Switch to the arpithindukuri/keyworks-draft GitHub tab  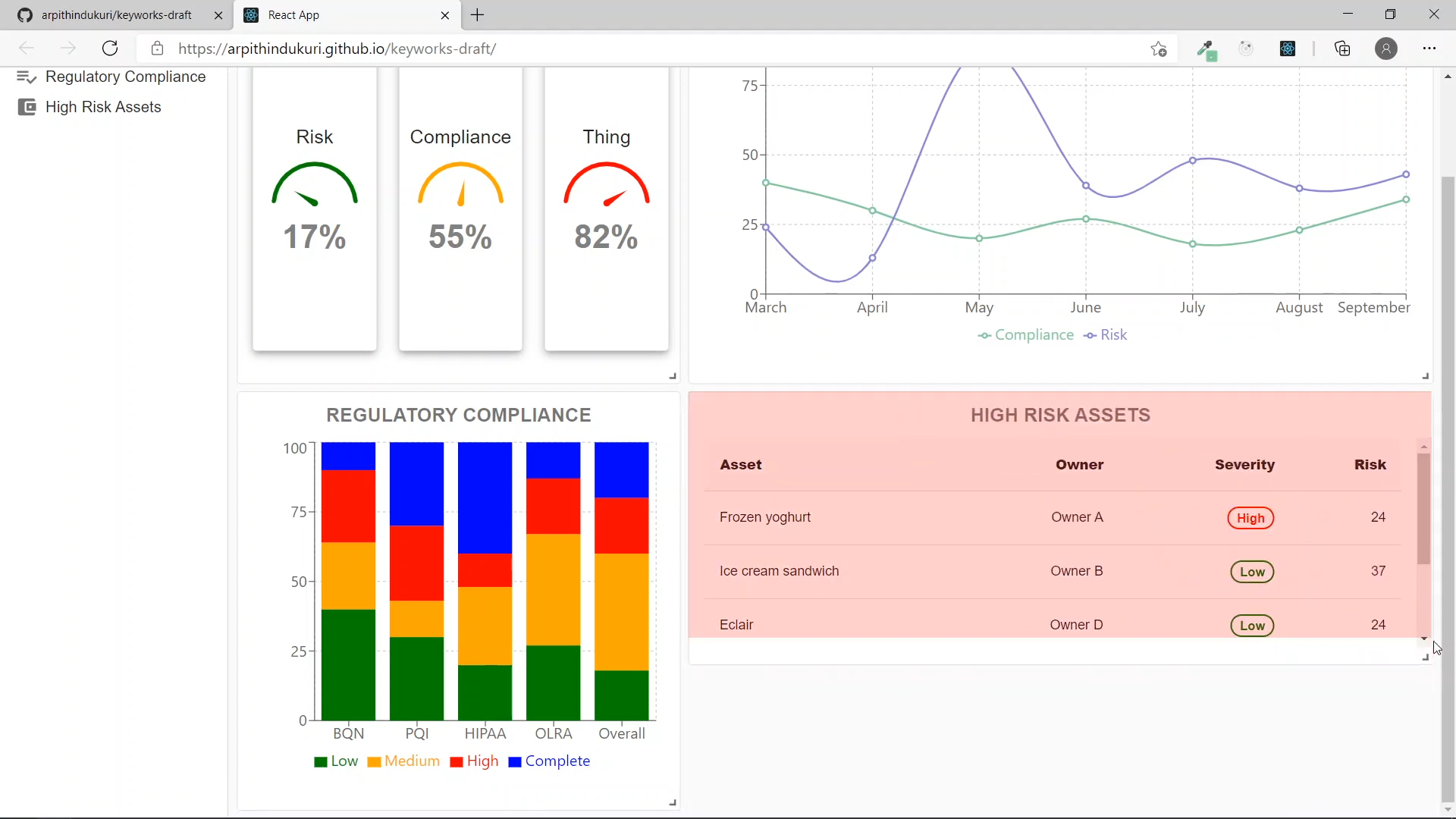pos(116,15)
